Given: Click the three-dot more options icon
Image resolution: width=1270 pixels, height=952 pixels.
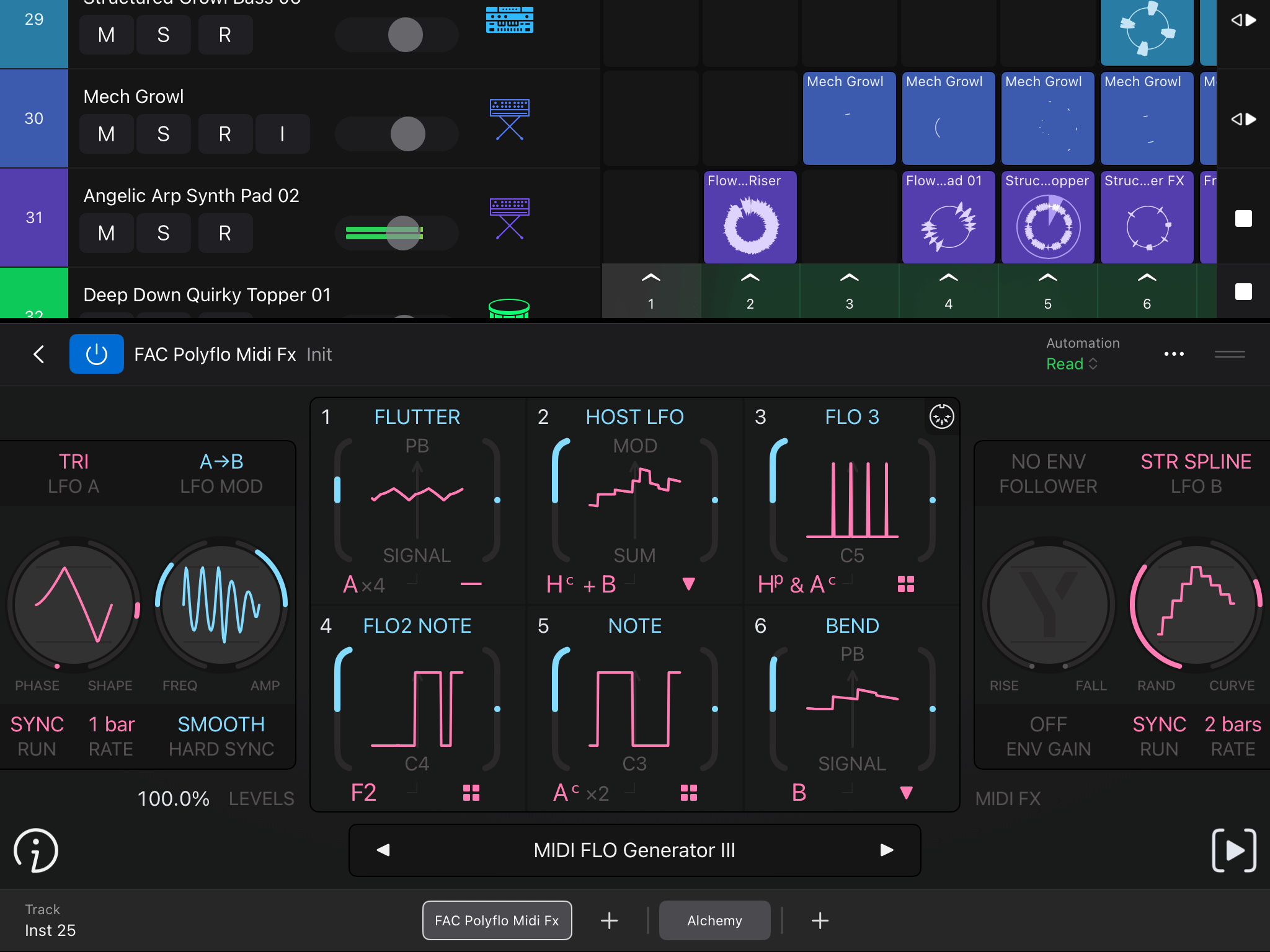Looking at the screenshot, I should pos(1173,354).
